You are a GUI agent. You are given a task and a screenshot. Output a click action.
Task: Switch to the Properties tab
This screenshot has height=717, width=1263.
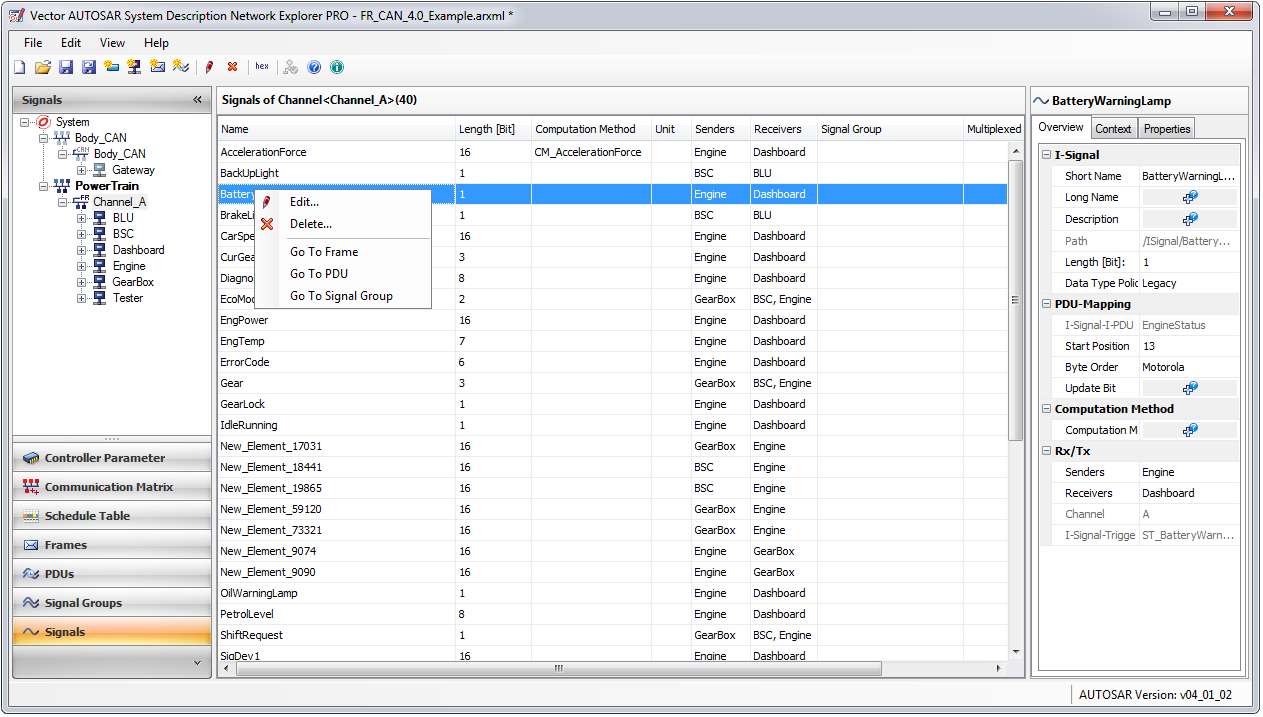click(x=1166, y=128)
